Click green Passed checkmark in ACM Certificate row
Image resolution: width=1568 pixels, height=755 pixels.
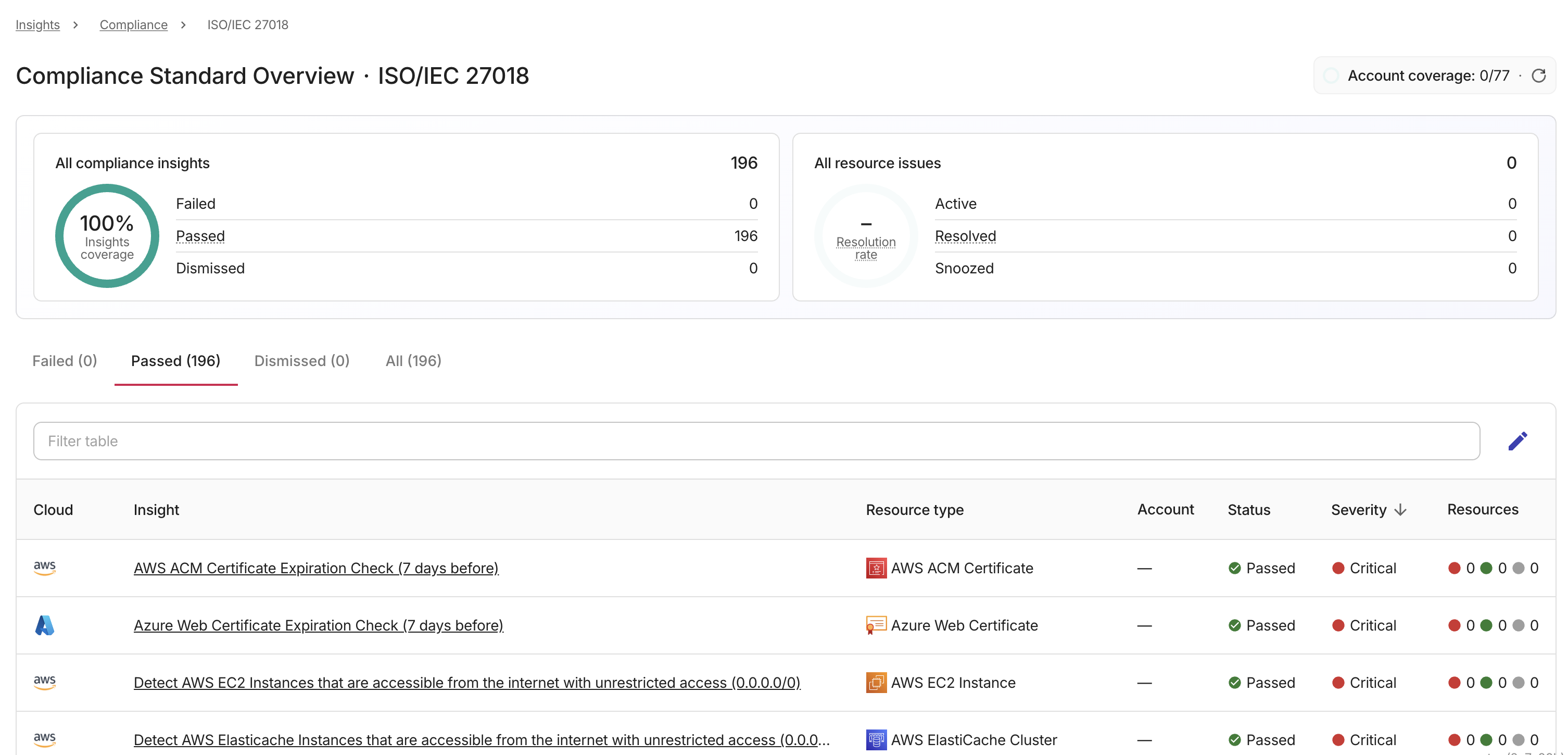pos(1234,568)
